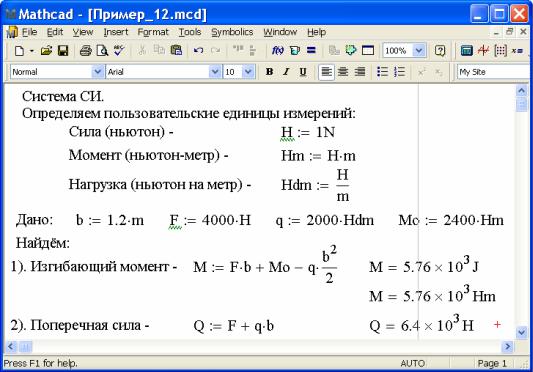Create a new worksheet with New icon
Screen dimensions: 533x372
pyautogui.click(x=20, y=51)
